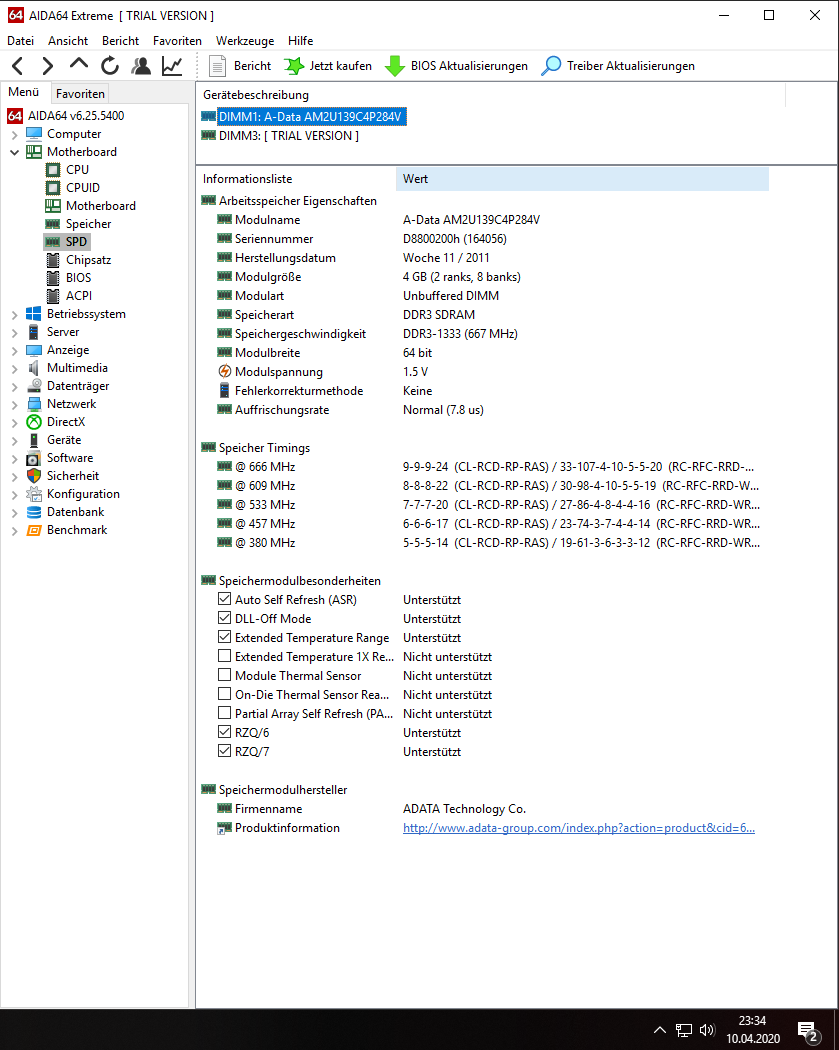The height and width of the screenshot is (1050, 839).
Task: Expand the Anzeige node
Action: pos(15,351)
